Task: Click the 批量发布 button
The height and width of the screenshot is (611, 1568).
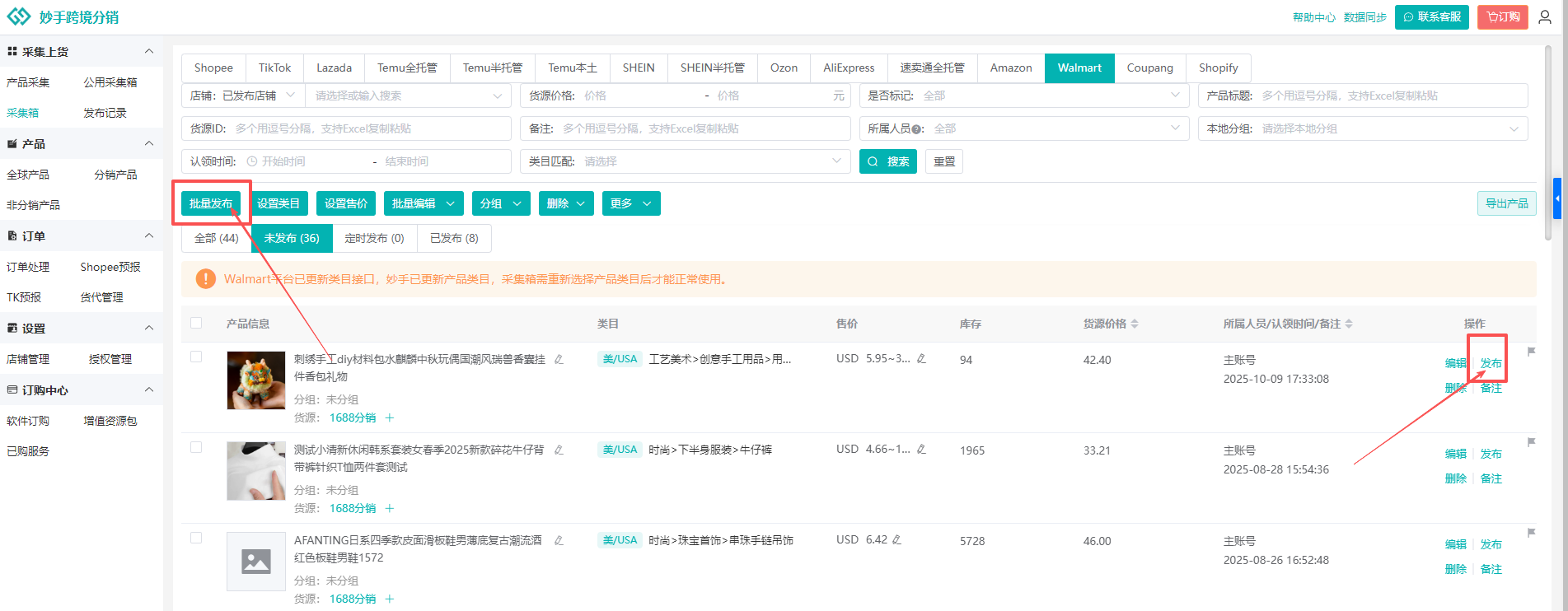Action: (211, 203)
